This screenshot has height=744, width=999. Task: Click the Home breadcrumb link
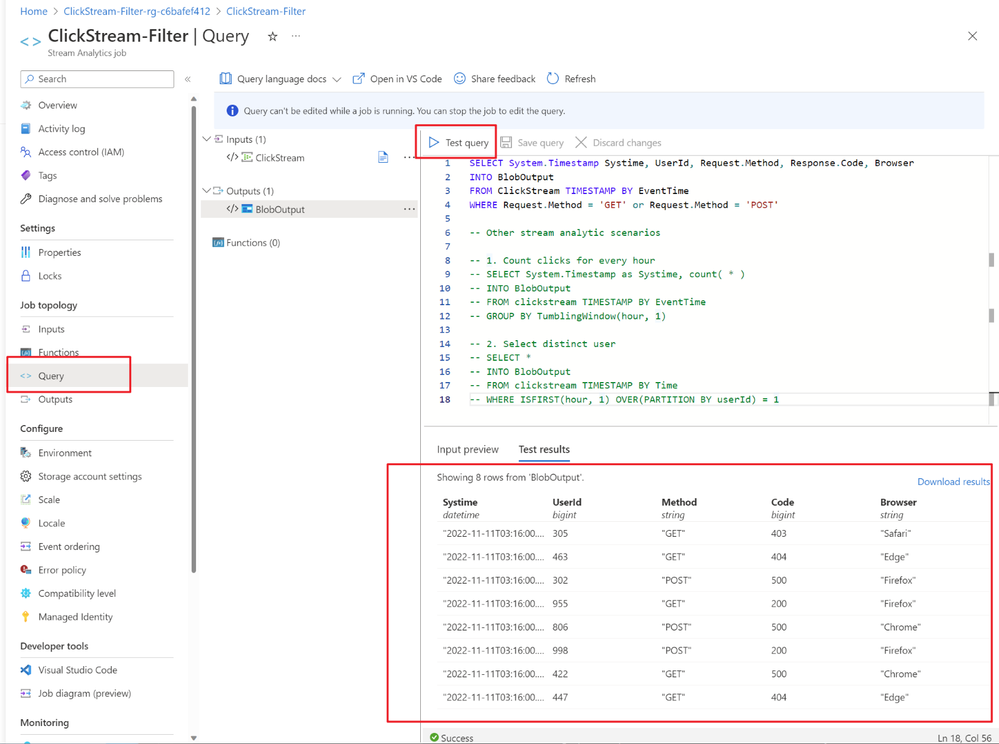point(34,11)
